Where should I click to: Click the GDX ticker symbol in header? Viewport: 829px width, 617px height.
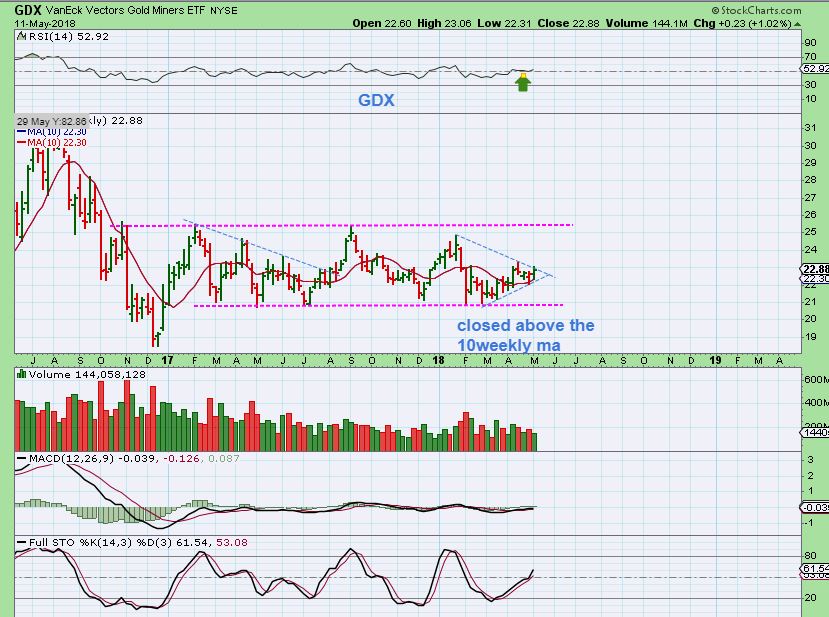click(28, 10)
